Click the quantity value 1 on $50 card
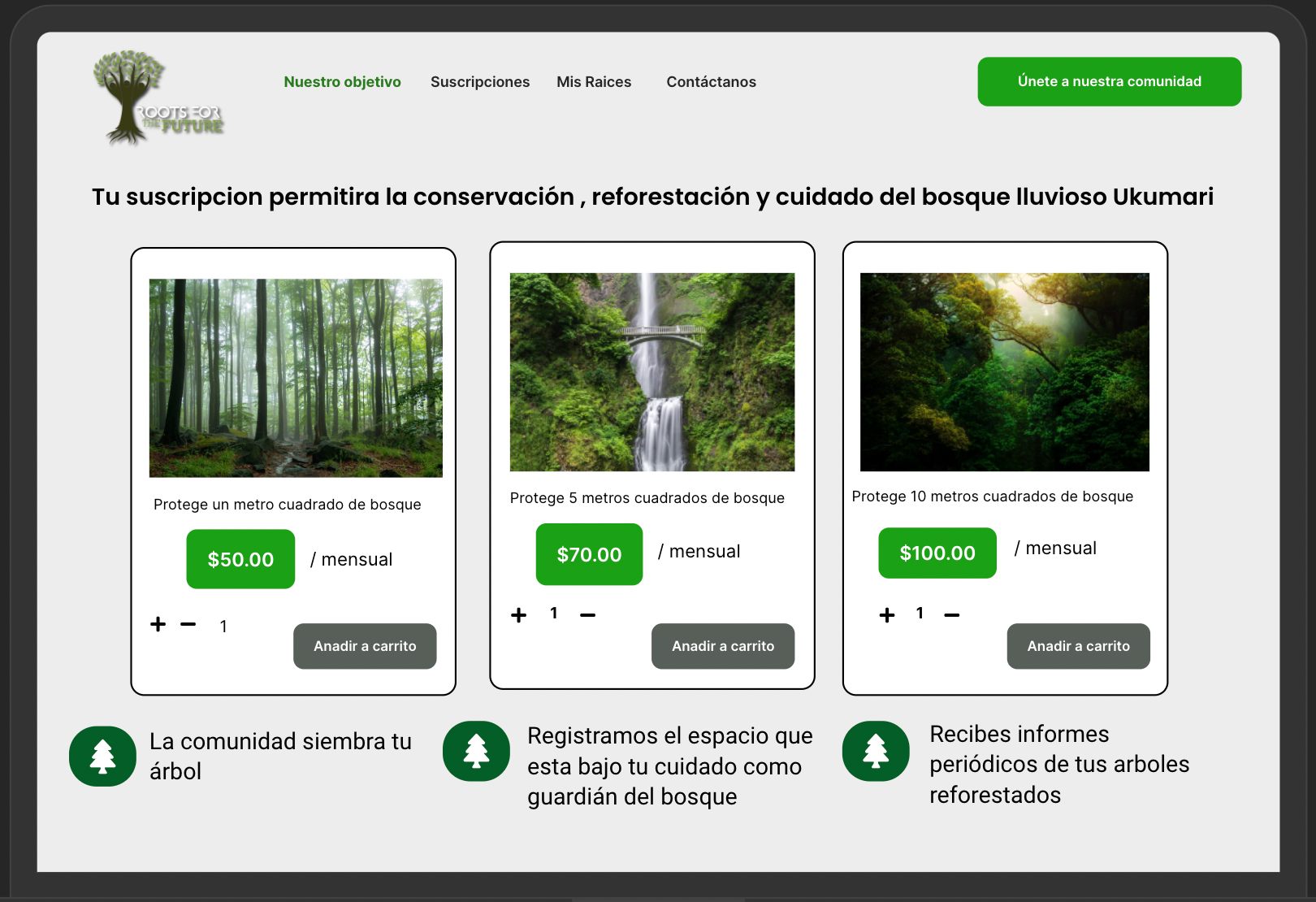This screenshot has height=902, width=1316. (223, 627)
